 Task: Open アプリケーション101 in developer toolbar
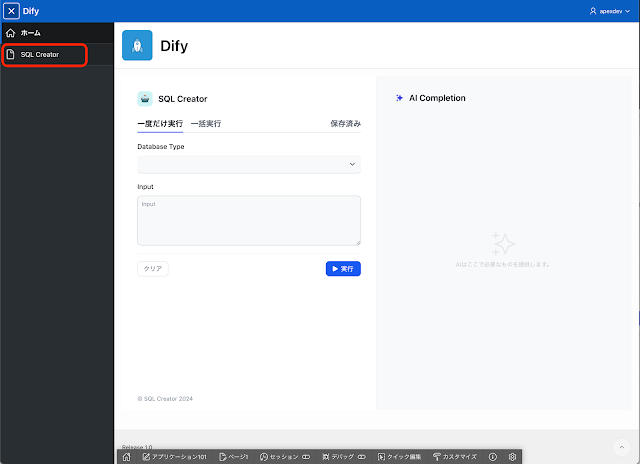[175, 457]
